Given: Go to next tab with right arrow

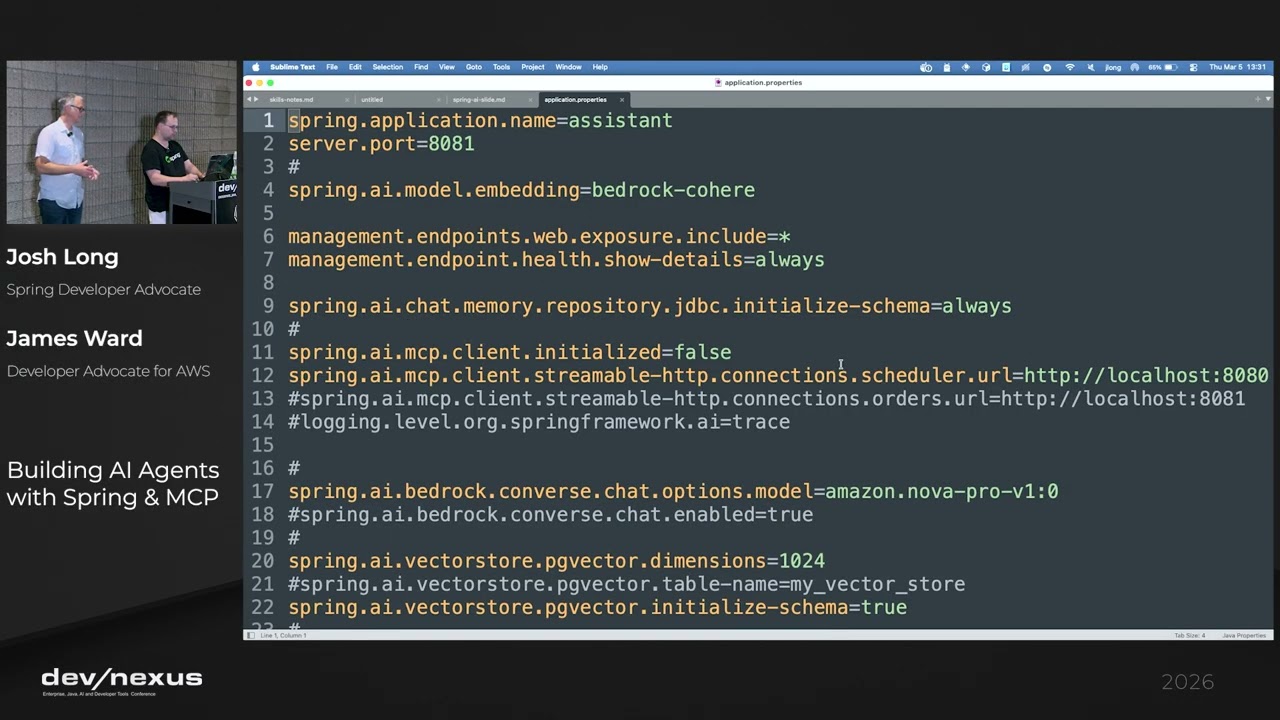Looking at the screenshot, I should click(x=256, y=99).
